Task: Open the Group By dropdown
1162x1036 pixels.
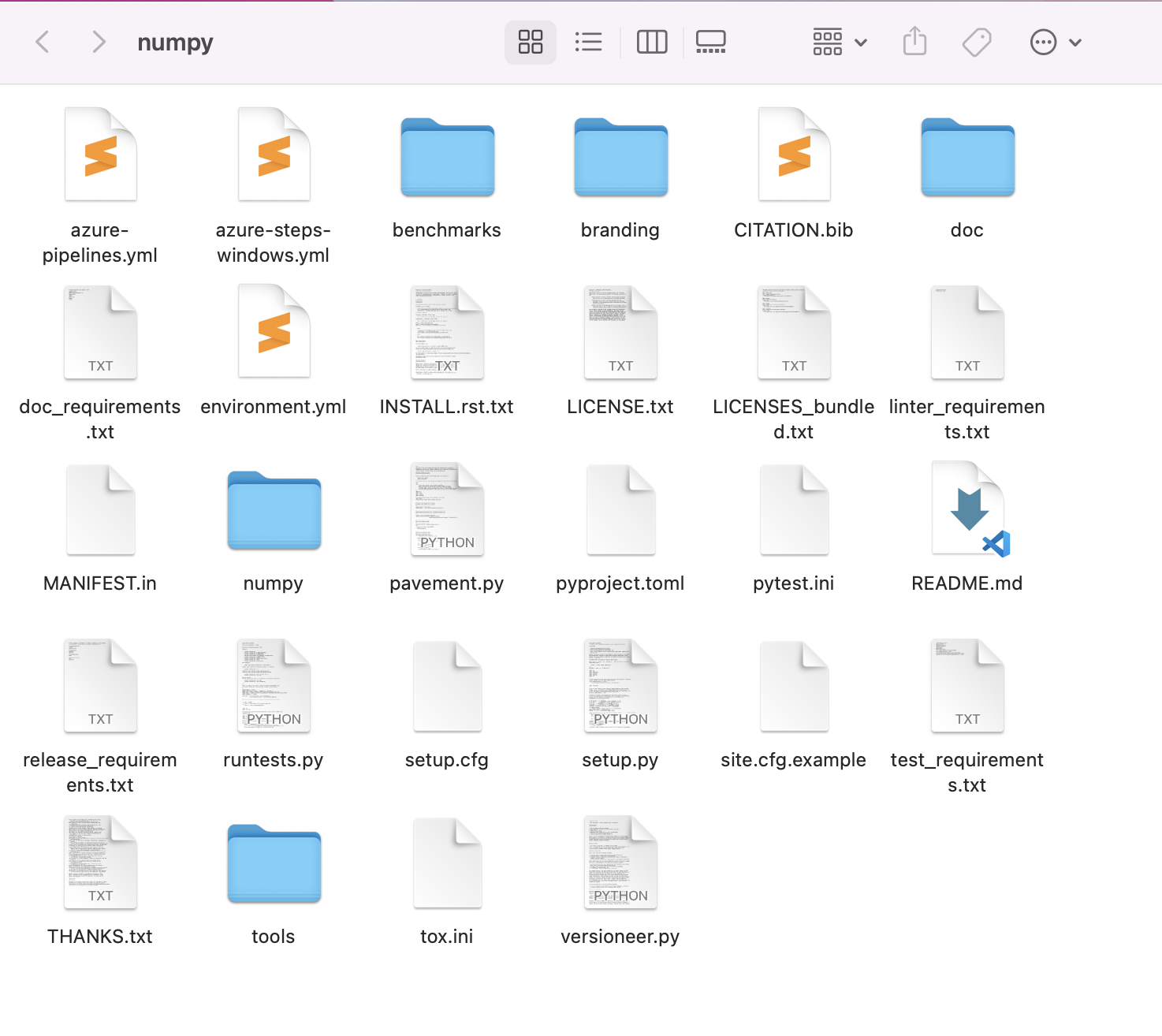Action: click(x=840, y=42)
